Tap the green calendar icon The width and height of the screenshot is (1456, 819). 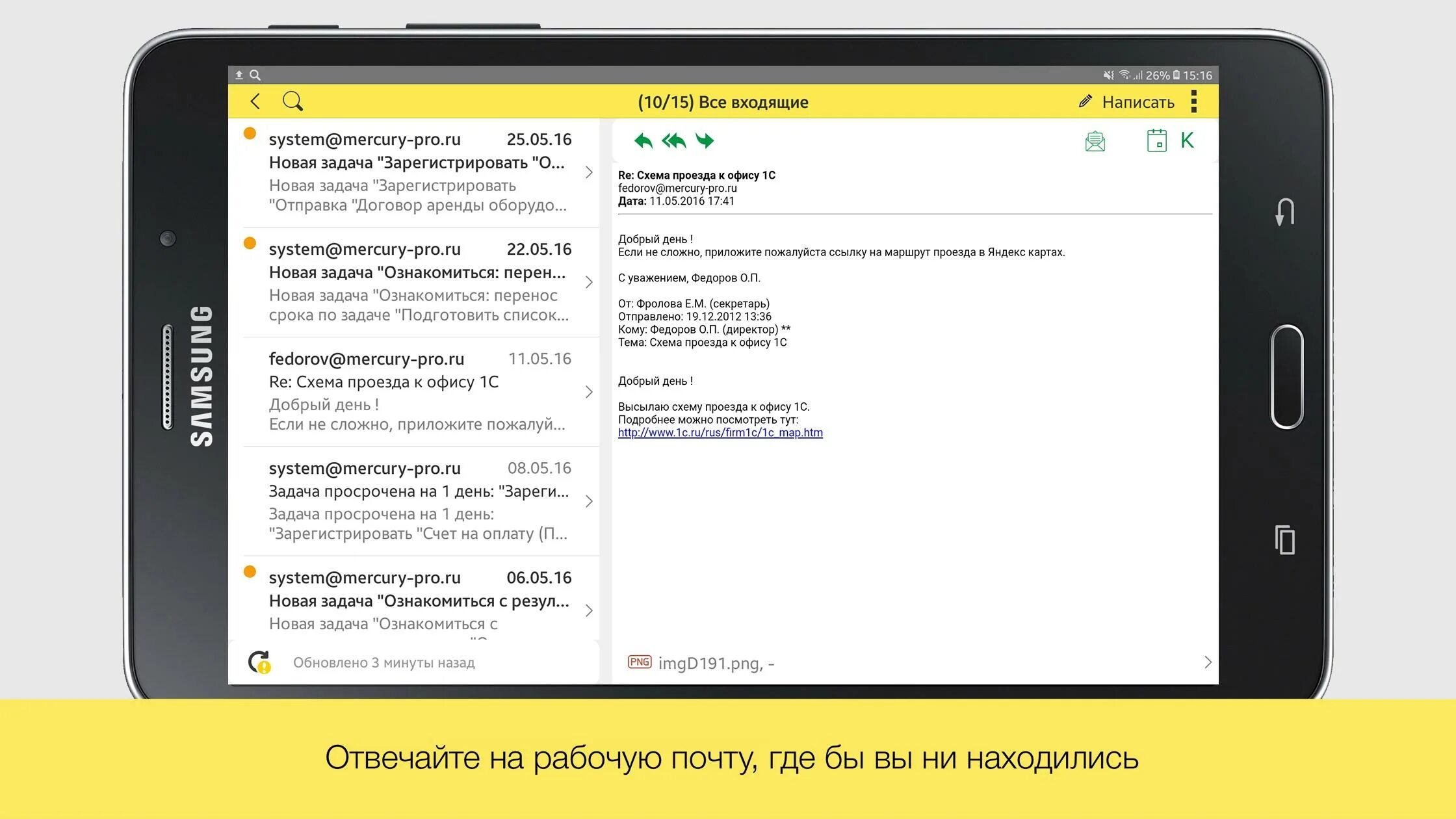pyautogui.click(x=1156, y=140)
